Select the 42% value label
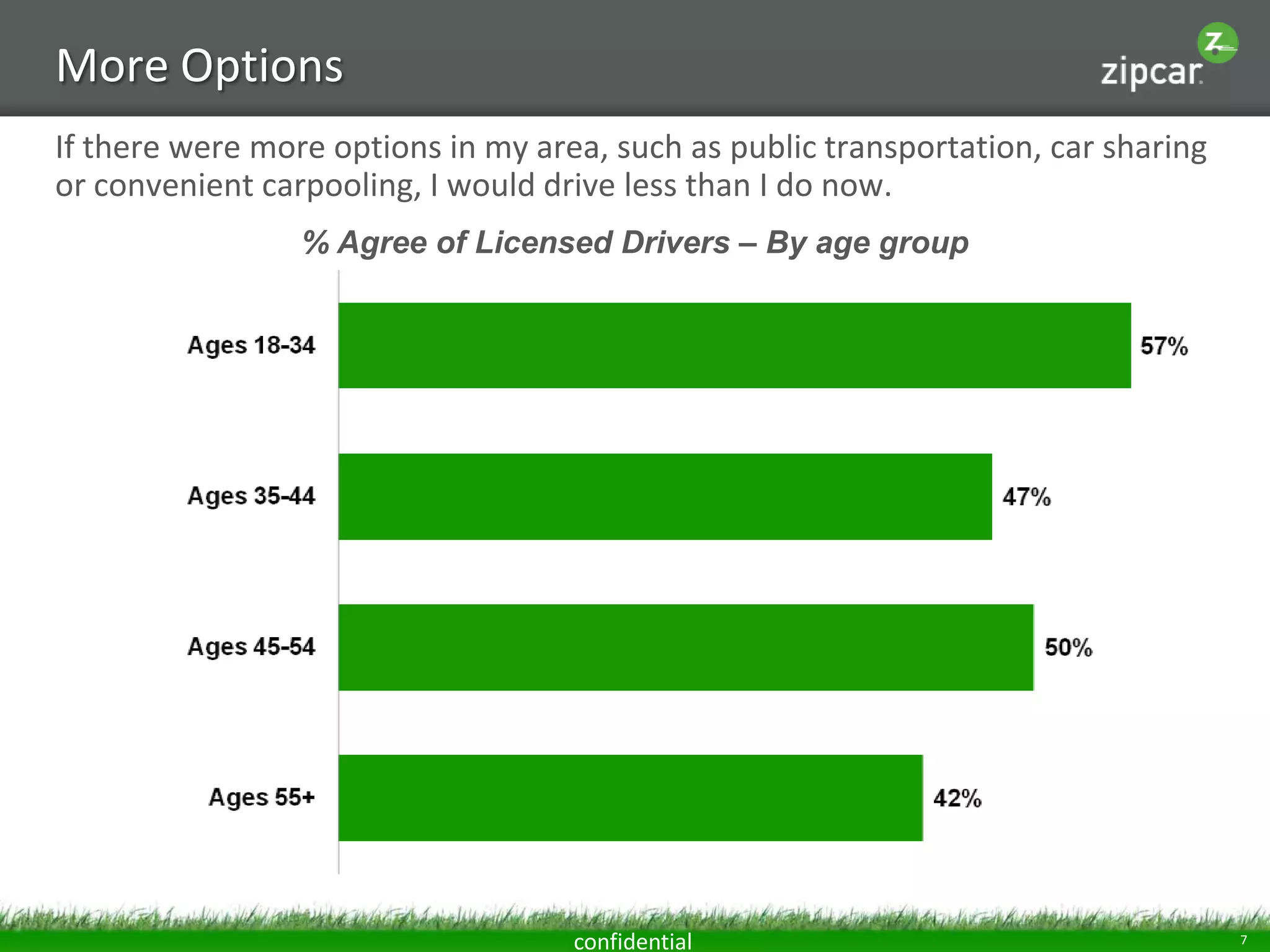Viewport: 1270px width, 952px height. (x=957, y=798)
